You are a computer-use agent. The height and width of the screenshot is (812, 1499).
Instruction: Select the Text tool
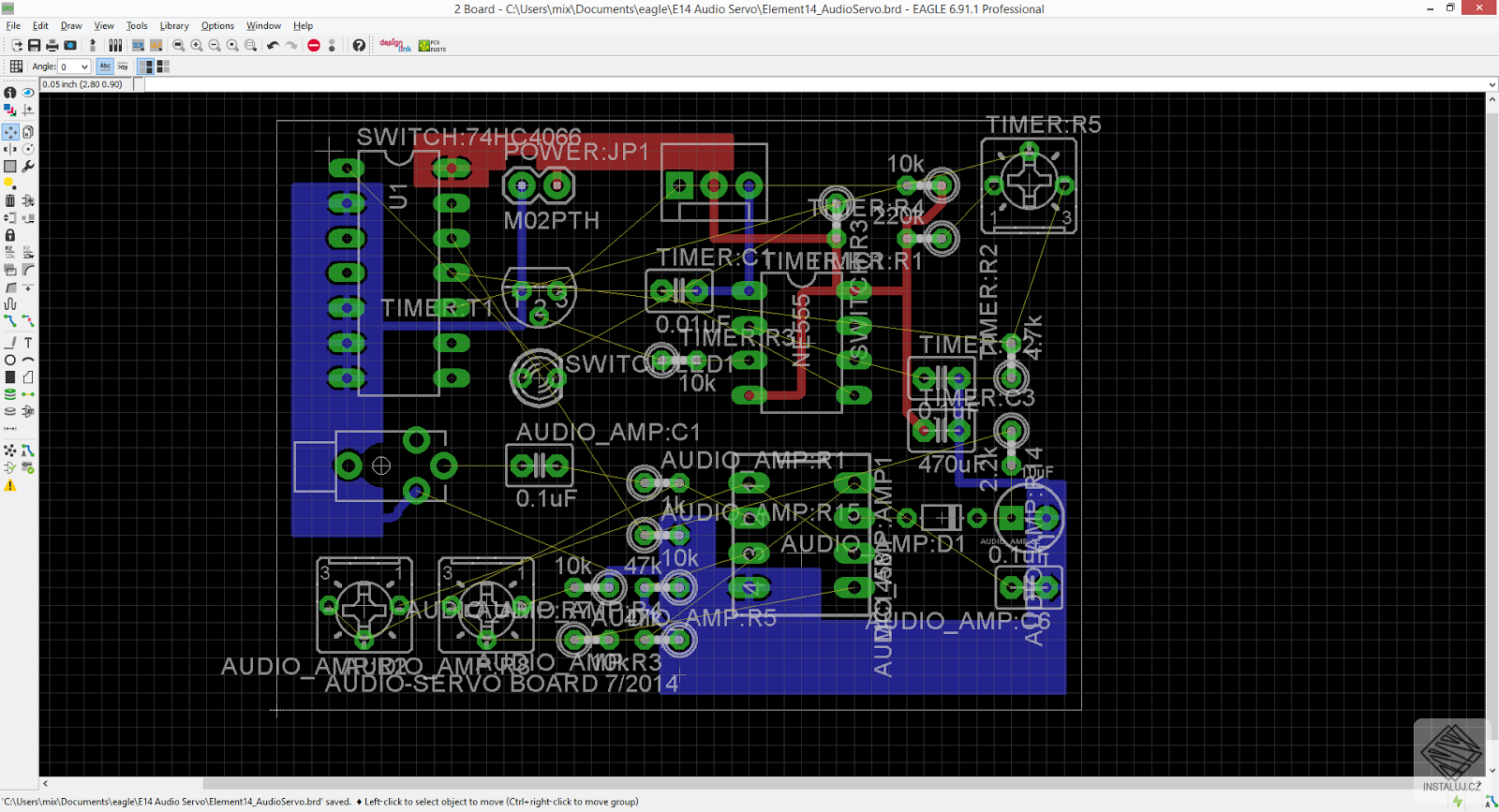click(28, 343)
